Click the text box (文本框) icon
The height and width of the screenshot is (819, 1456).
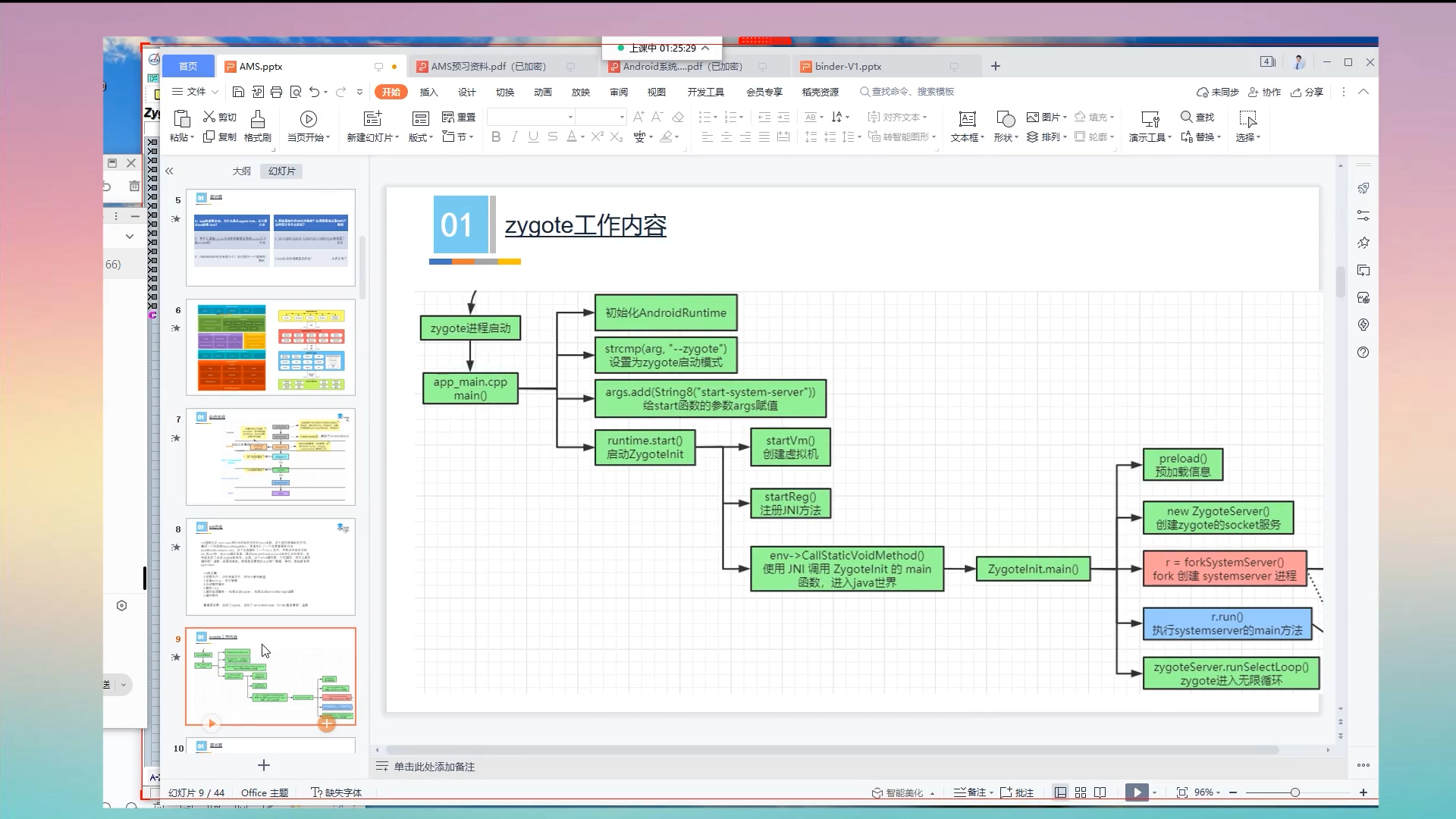[x=967, y=119]
